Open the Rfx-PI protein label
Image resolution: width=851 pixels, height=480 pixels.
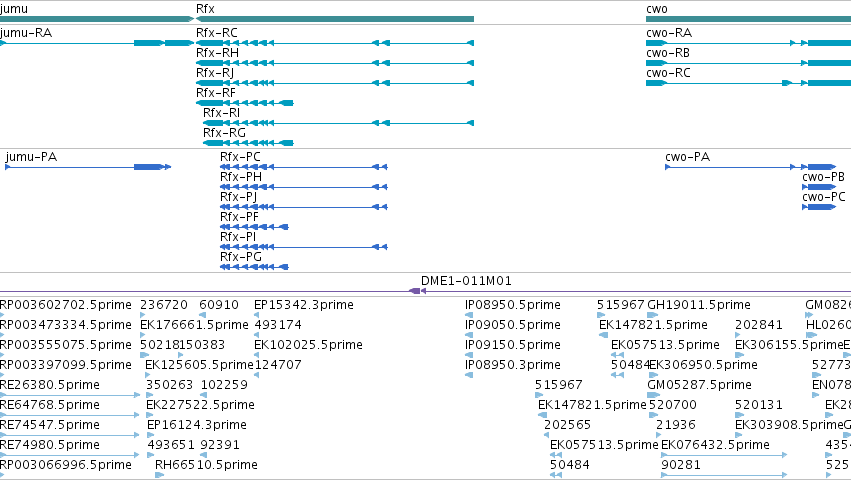[238, 237]
